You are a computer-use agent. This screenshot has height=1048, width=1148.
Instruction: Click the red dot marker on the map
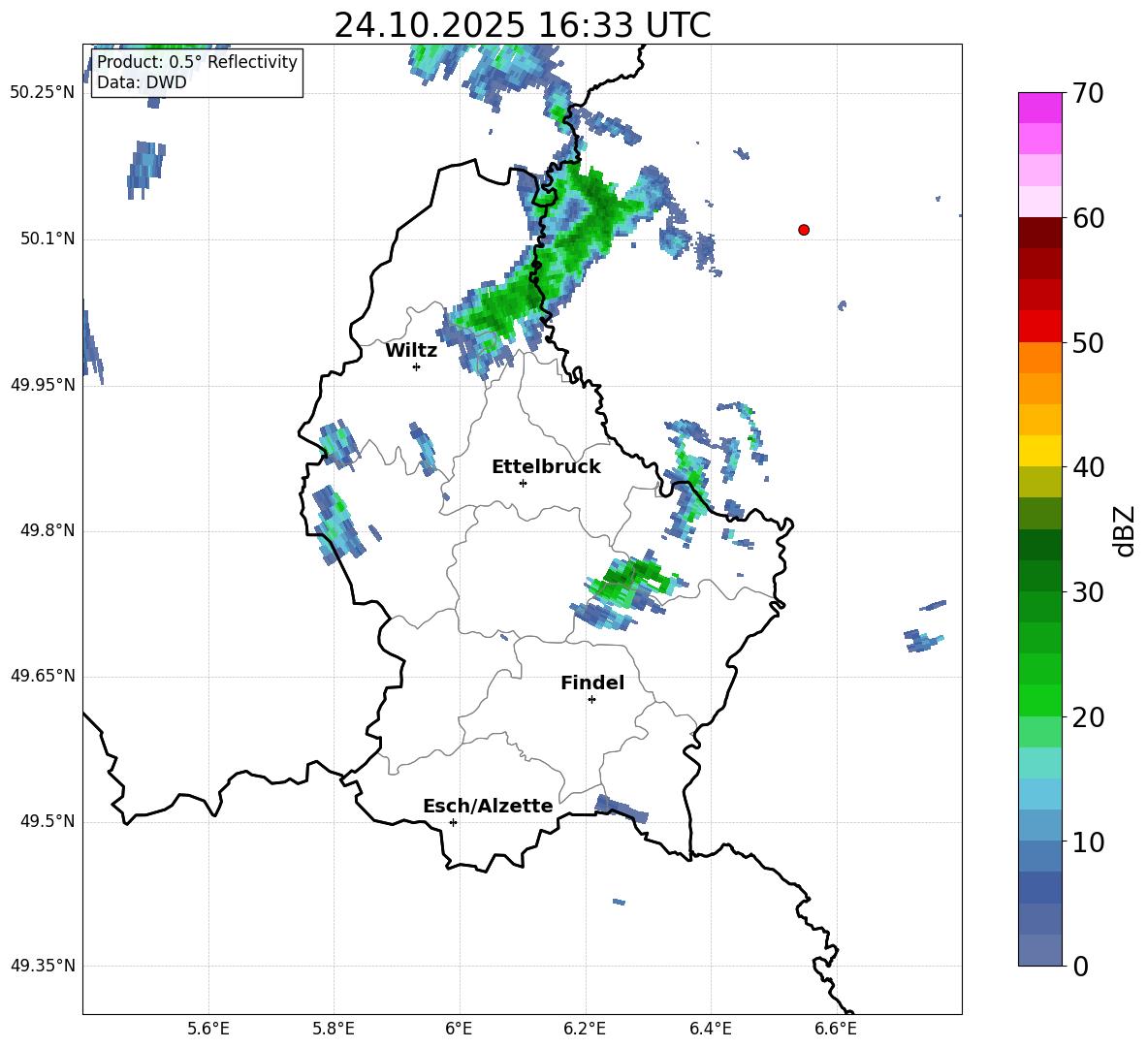pos(803,230)
